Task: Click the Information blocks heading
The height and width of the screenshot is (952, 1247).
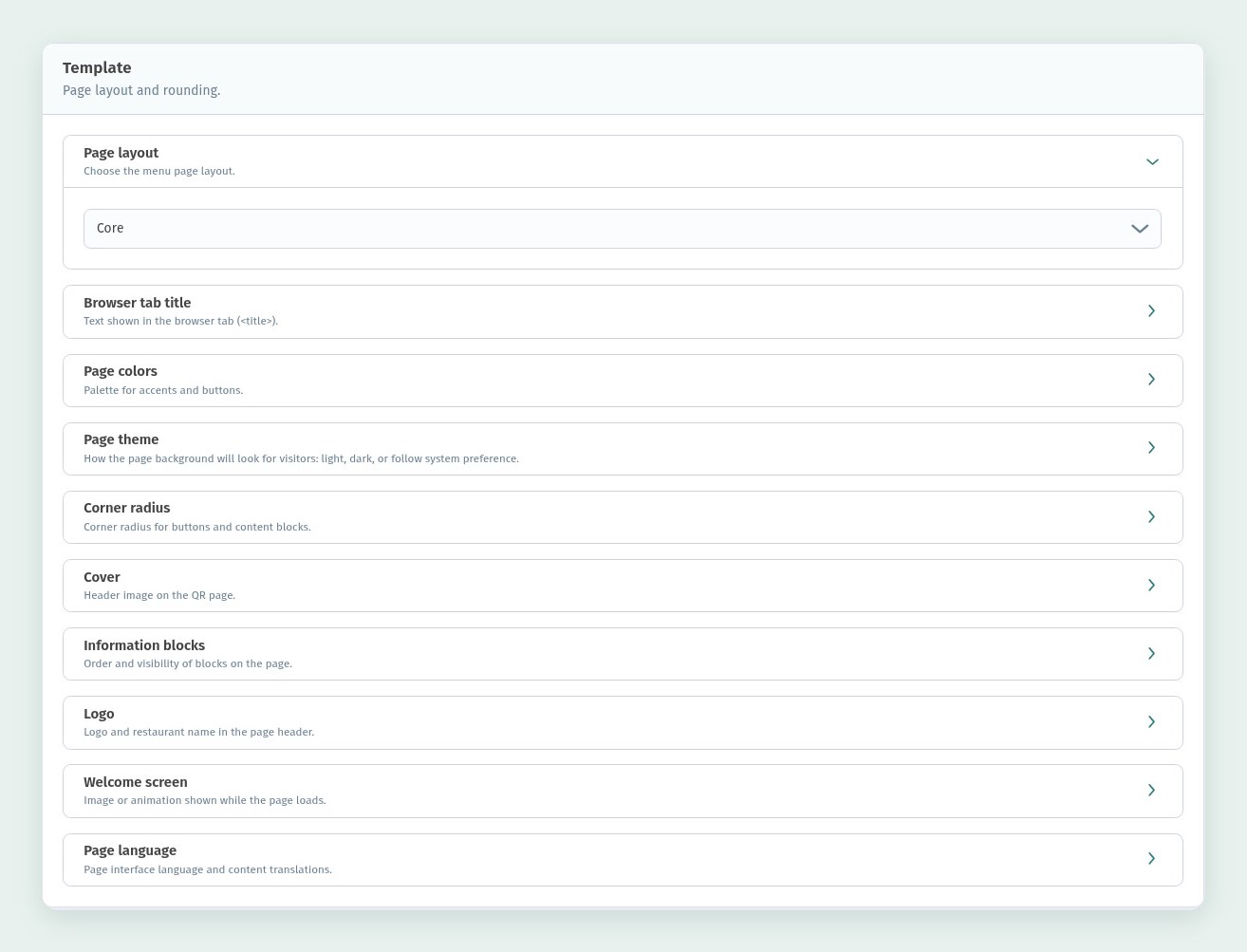Action: 144,645
